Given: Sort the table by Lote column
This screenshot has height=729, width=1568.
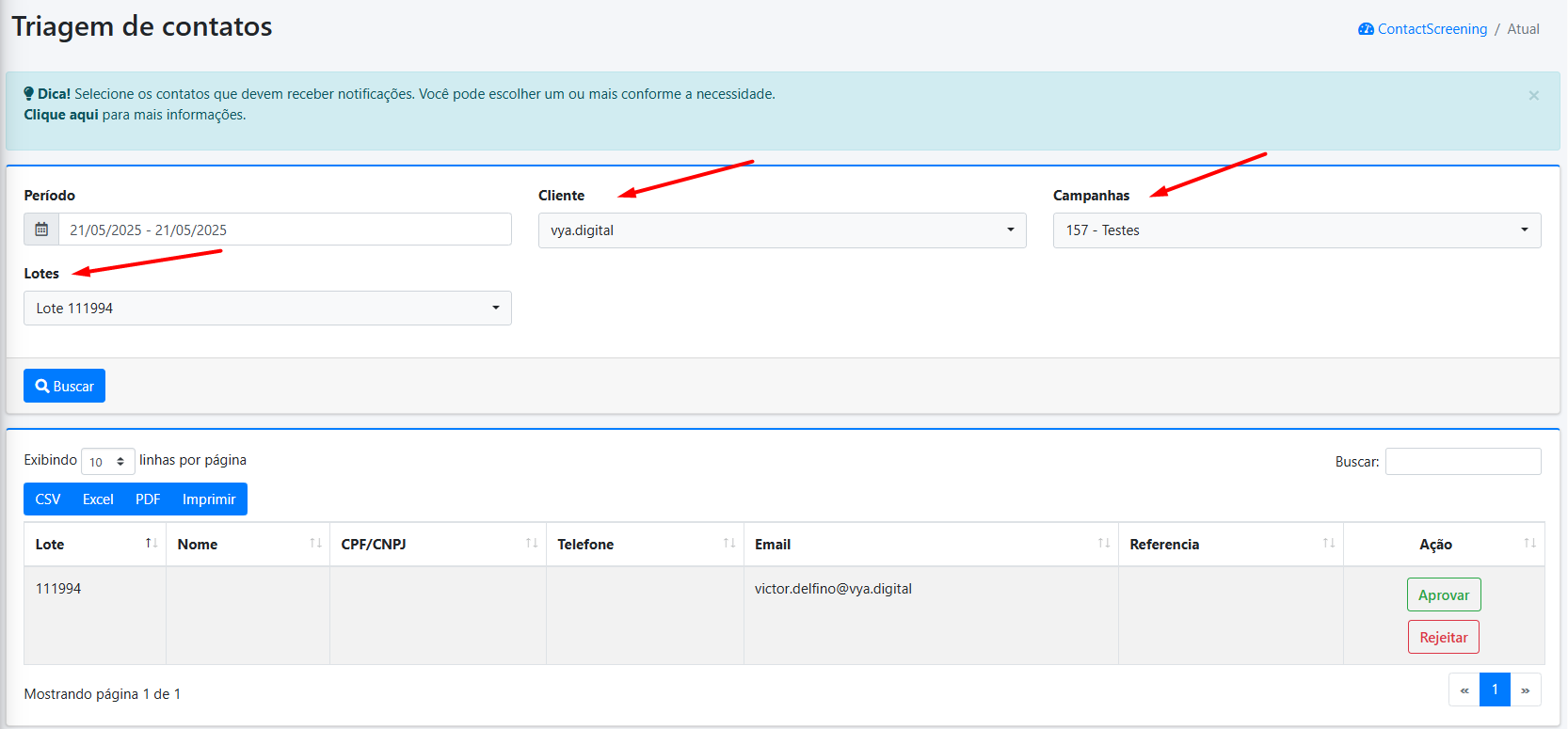Looking at the screenshot, I should (x=151, y=544).
